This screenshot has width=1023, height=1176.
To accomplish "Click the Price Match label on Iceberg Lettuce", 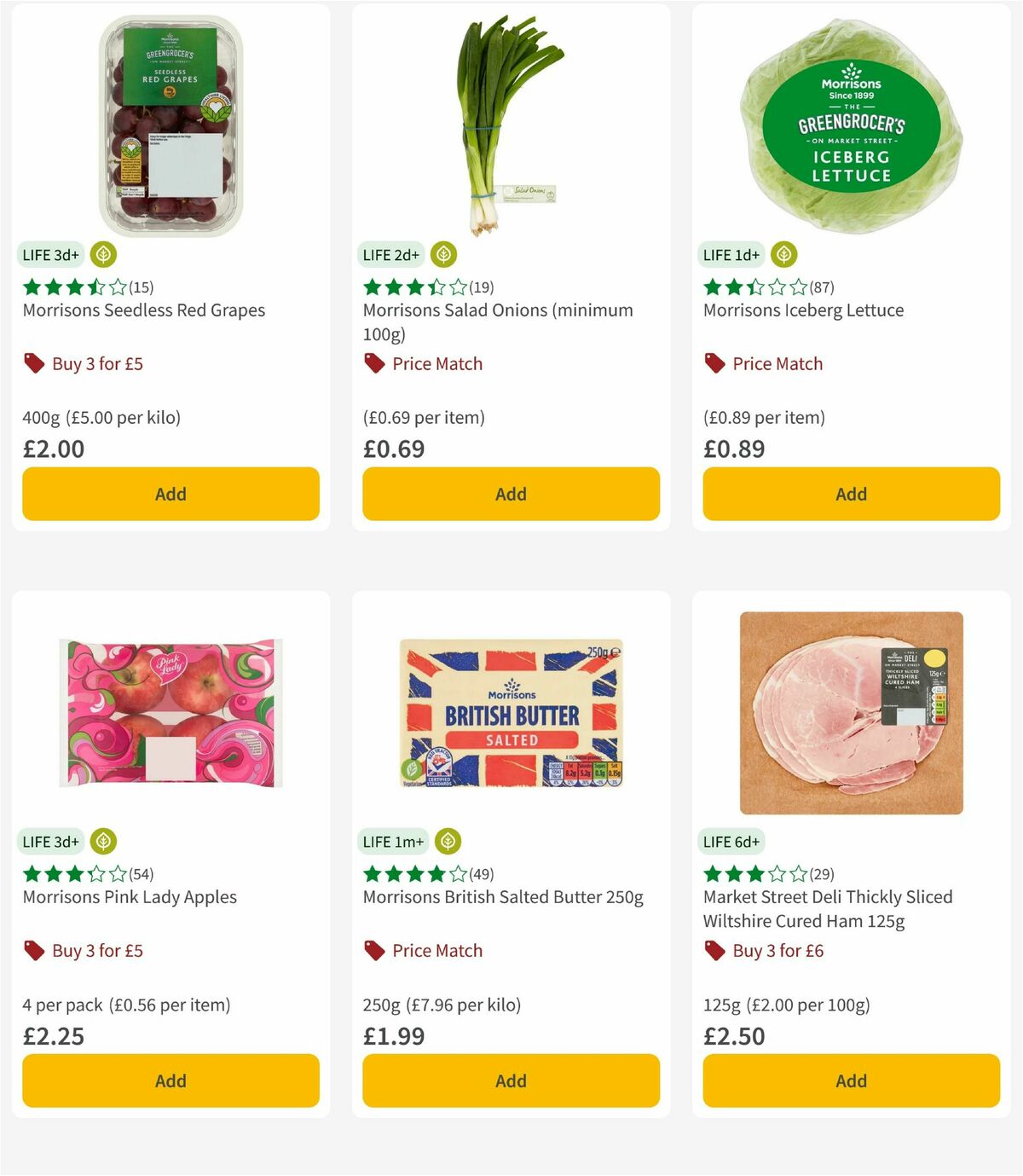I will point(777,363).
